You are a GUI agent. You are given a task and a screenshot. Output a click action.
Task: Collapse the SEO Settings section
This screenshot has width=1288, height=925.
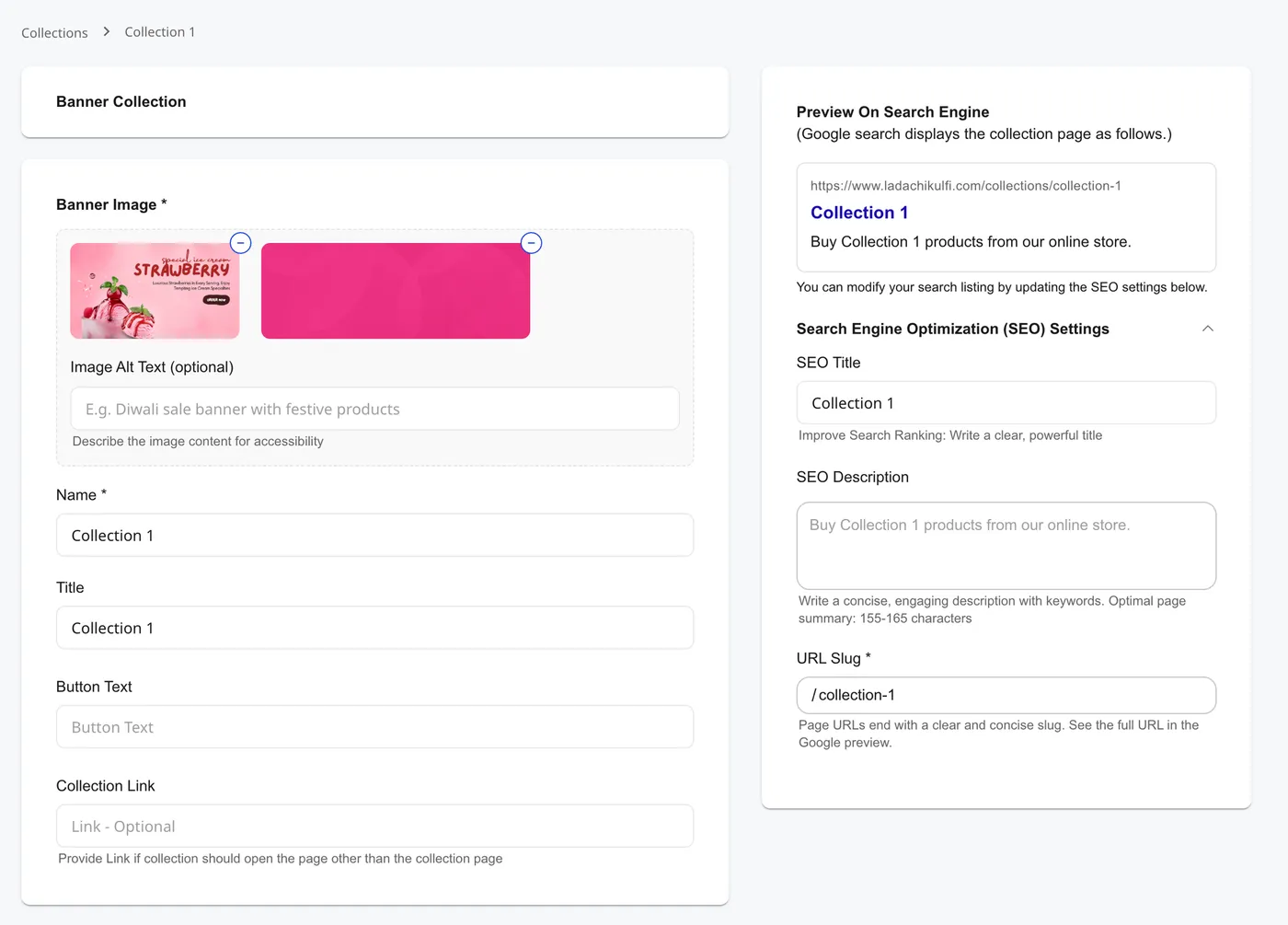[1207, 329]
